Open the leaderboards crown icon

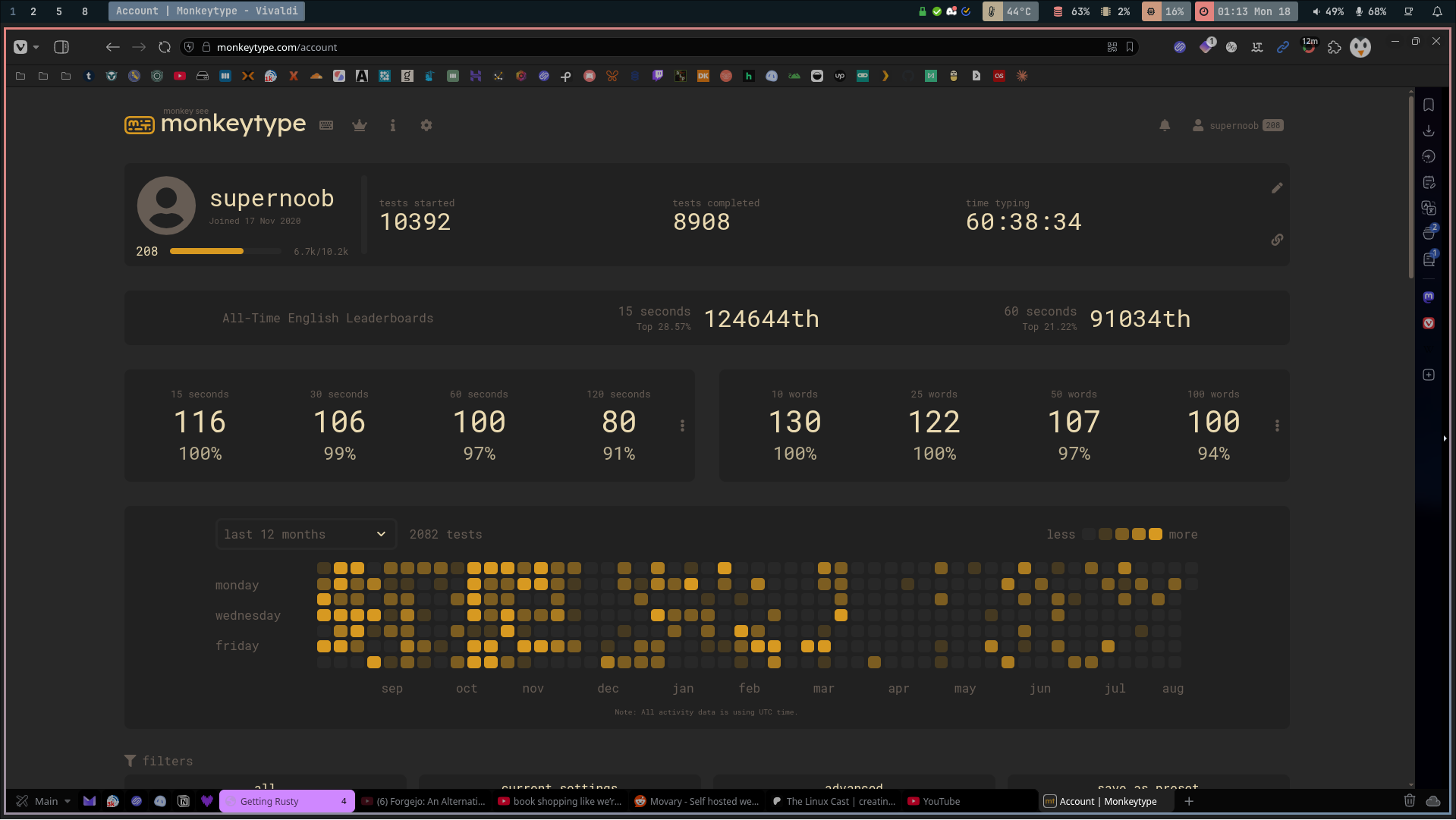[360, 125]
